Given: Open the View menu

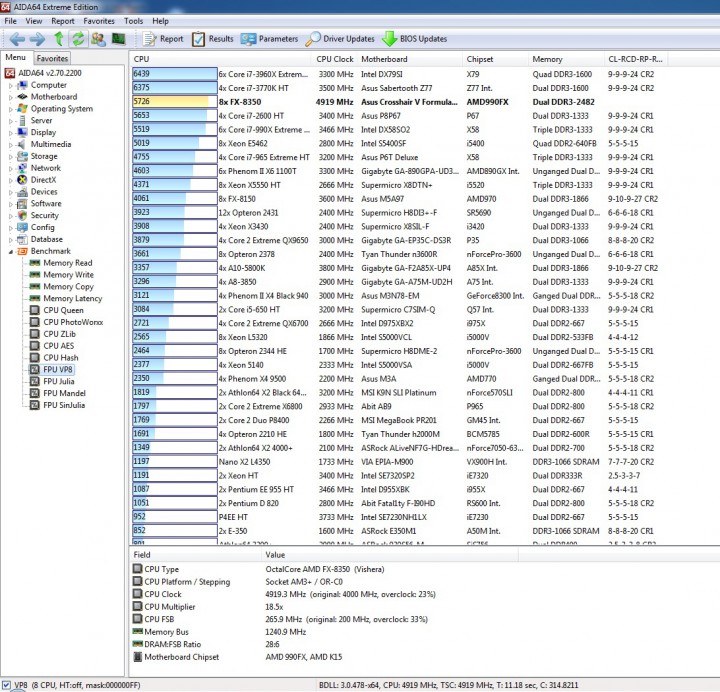Looking at the screenshot, I should tap(34, 21).
